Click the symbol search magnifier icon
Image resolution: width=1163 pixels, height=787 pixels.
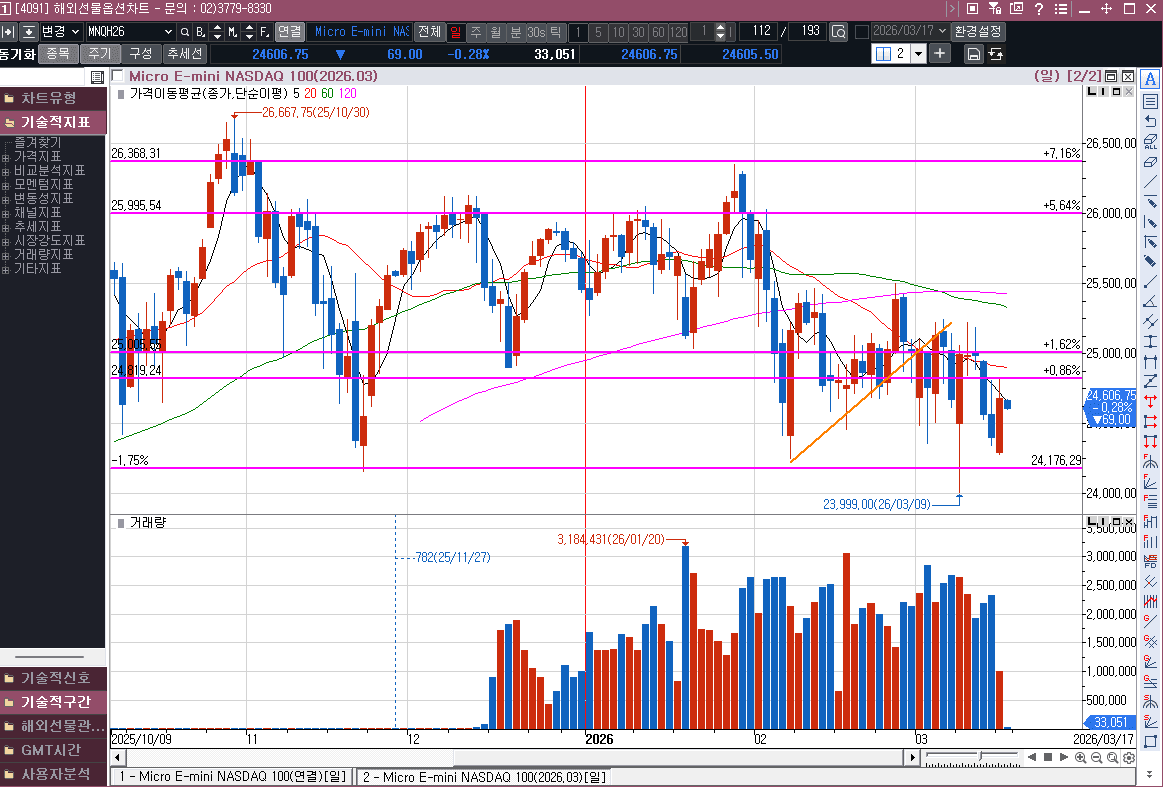(x=185, y=32)
